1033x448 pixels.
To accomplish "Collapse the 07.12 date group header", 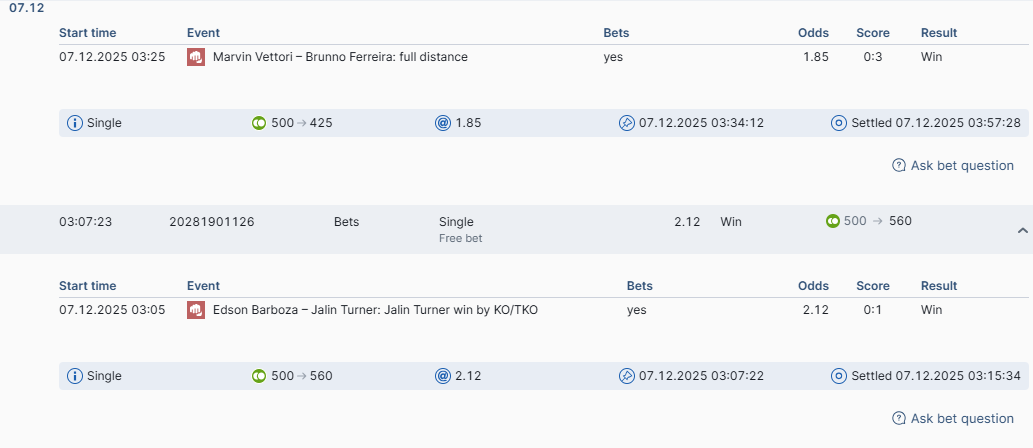I will click(x=26, y=8).
